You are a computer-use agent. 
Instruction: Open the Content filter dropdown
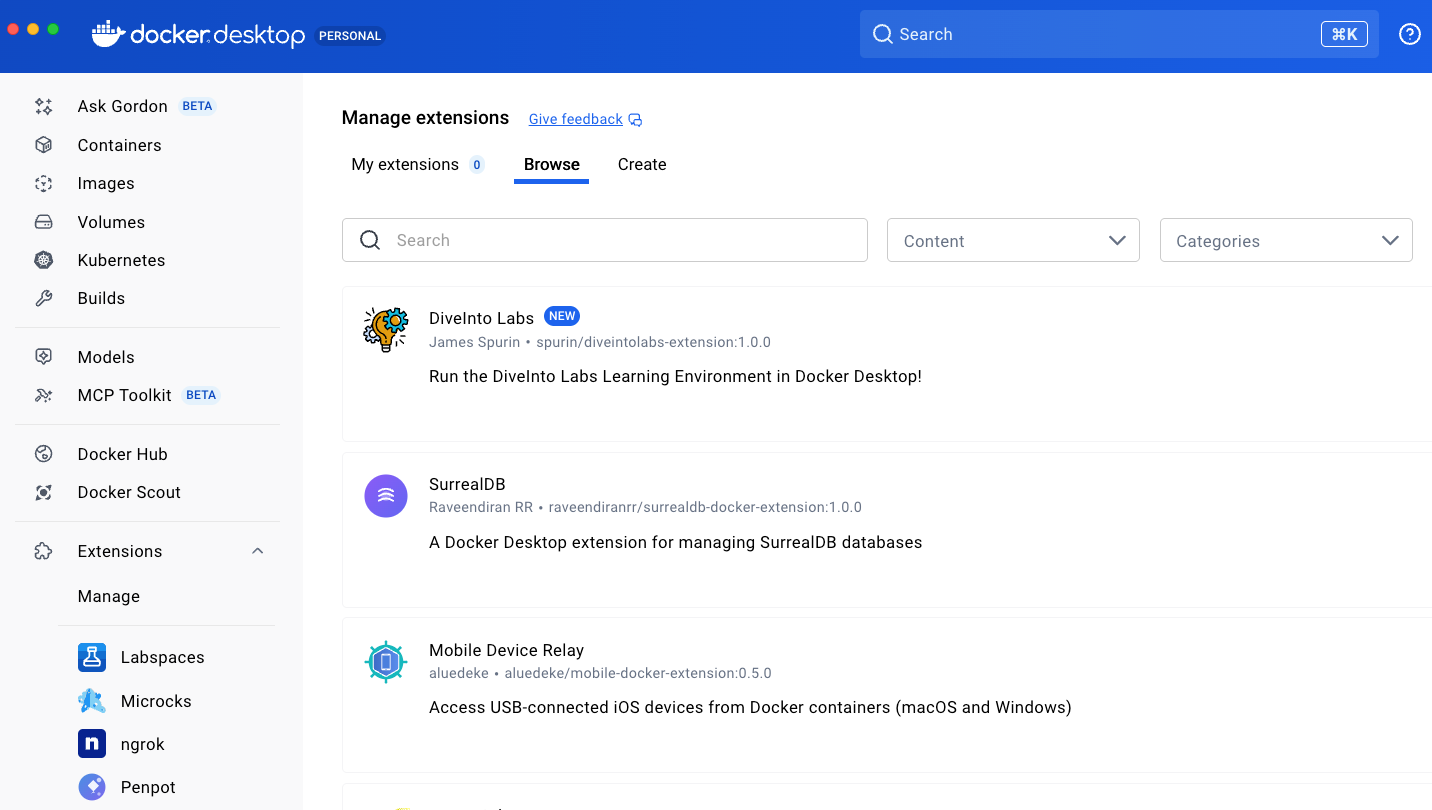pyautogui.click(x=1012, y=240)
